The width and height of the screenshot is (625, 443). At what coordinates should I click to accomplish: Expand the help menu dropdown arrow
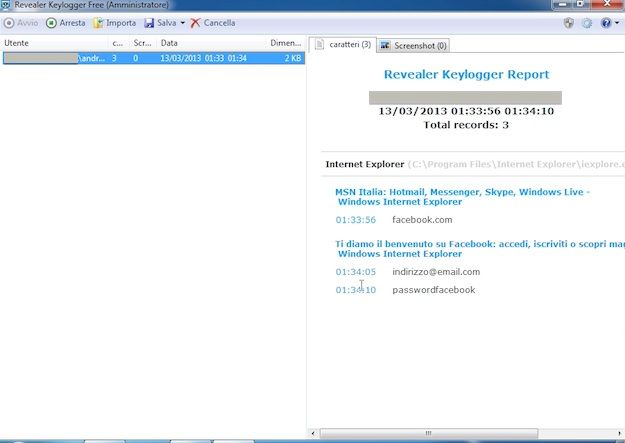point(617,23)
